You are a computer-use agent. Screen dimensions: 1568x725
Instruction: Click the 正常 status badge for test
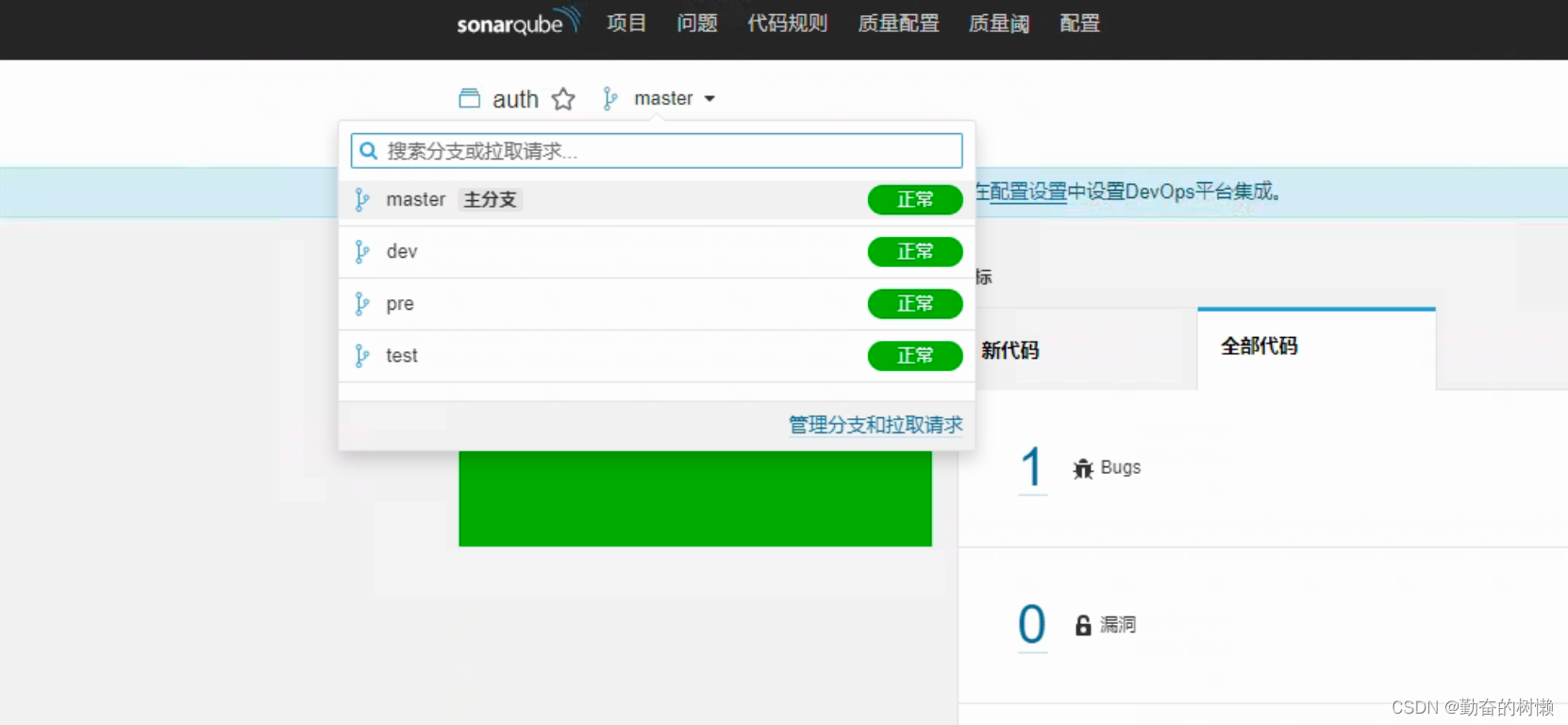coord(915,356)
